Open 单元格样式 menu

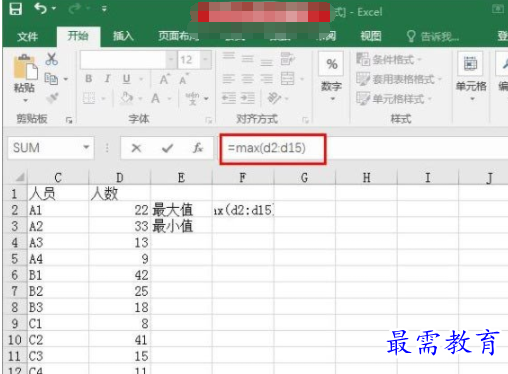point(394,99)
